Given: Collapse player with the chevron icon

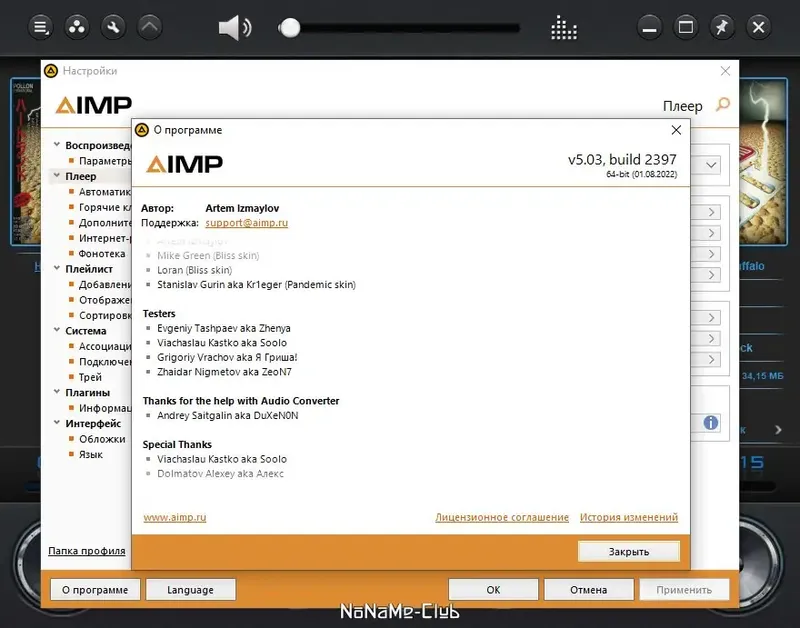Looking at the screenshot, I should (150, 27).
